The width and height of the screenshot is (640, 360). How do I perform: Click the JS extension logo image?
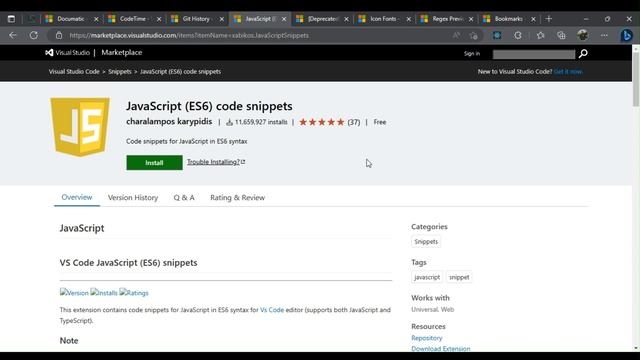(80, 127)
